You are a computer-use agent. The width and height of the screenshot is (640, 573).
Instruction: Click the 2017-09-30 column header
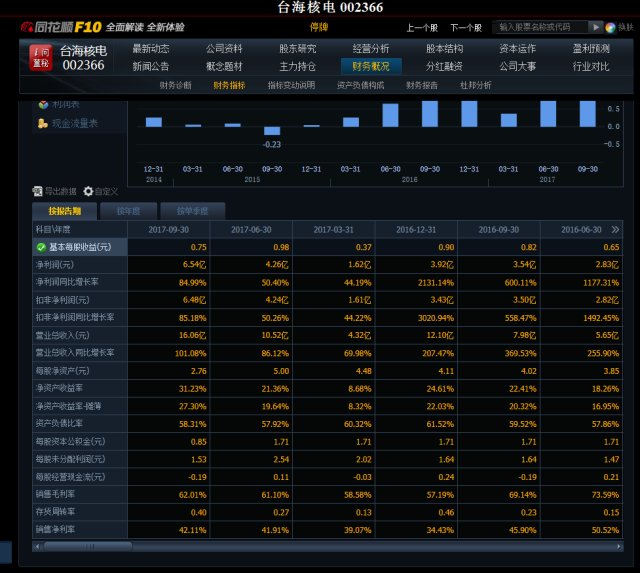[169, 230]
